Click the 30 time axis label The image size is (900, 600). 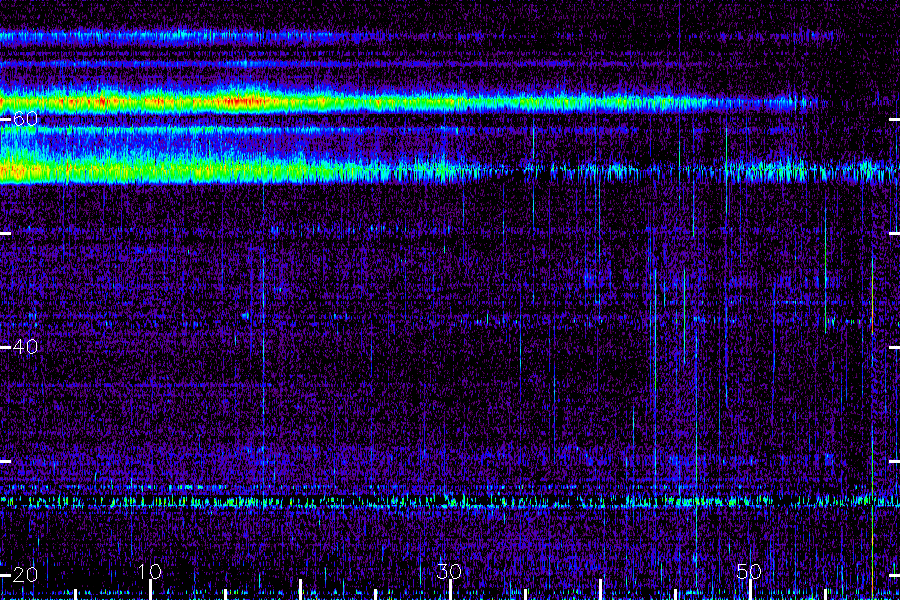click(449, 571)
